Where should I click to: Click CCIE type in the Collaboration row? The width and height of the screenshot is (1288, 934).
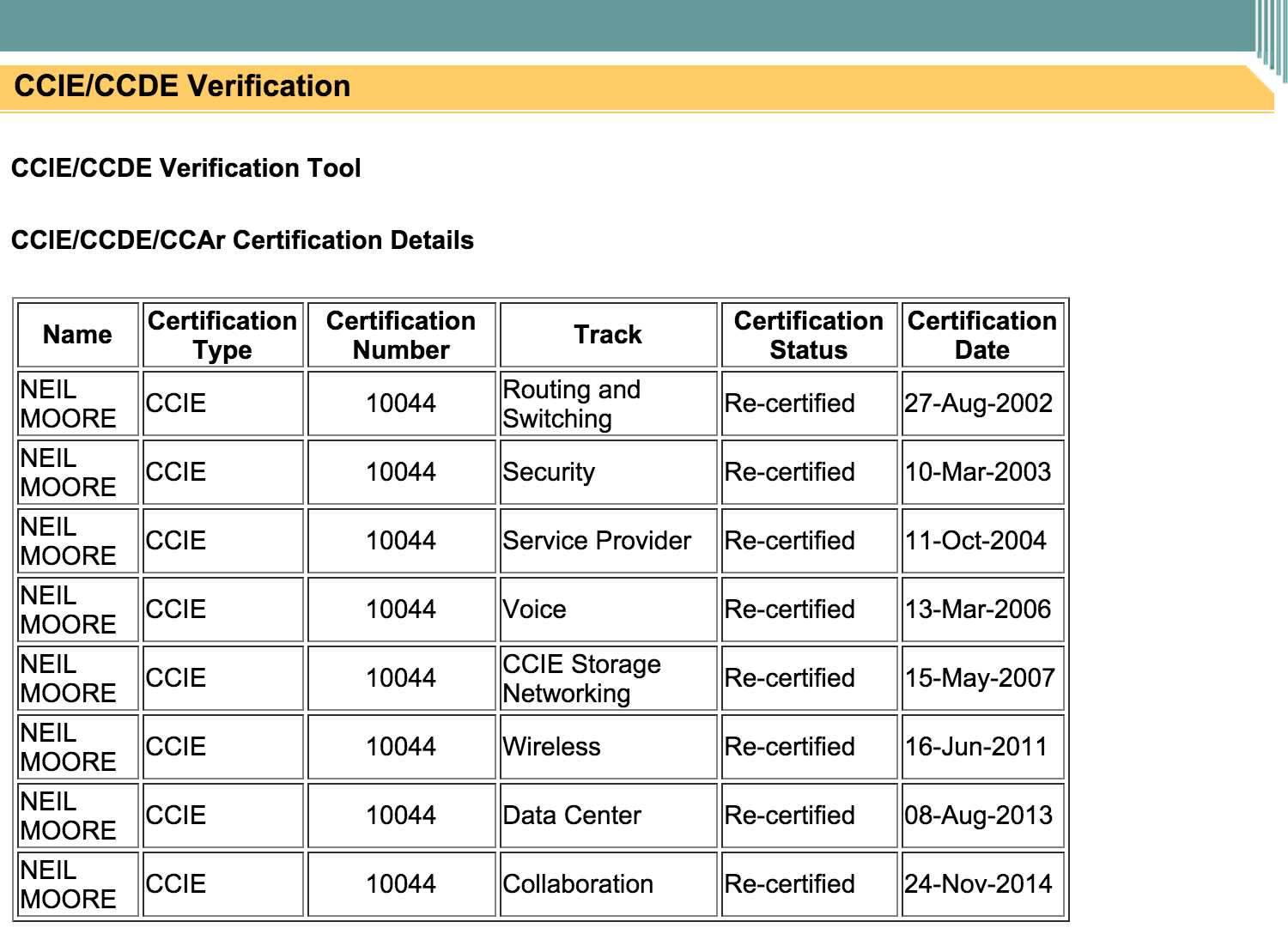coord(176,884)
